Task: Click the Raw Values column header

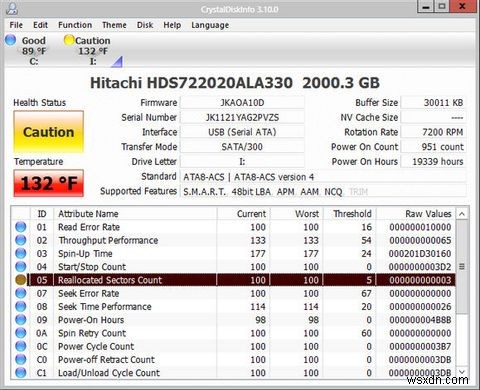Action: coord(416,214)
